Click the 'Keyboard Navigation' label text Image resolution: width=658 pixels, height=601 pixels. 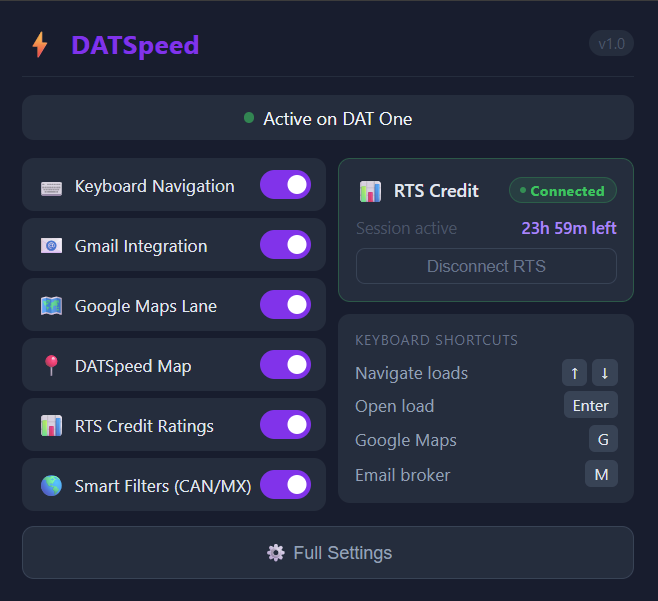coord(154,186)
